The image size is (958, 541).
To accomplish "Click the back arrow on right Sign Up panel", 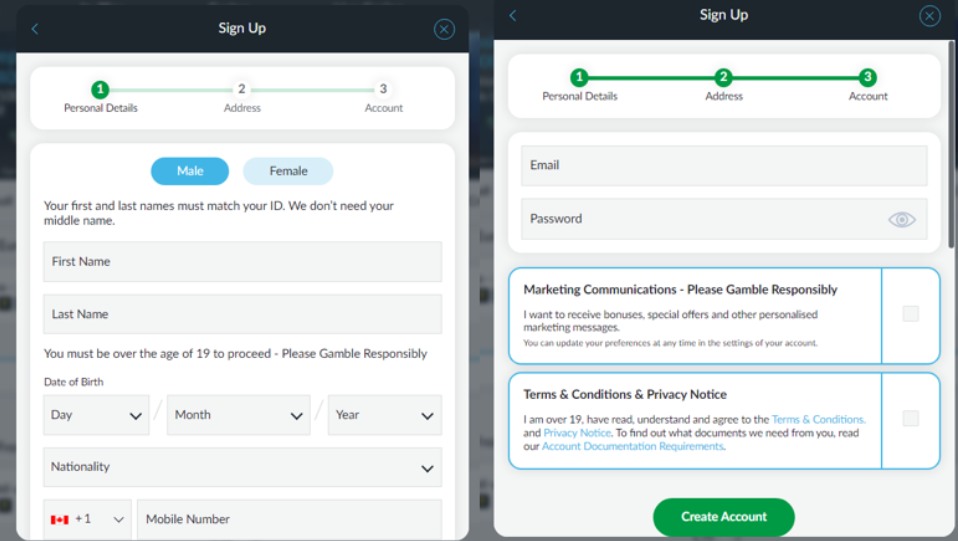I will point(513,15).
